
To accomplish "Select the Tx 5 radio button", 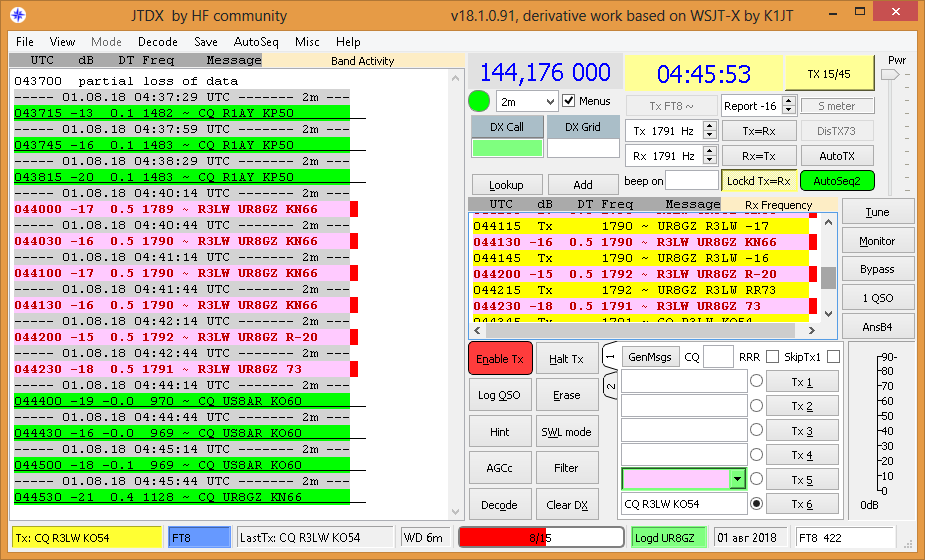I will point(756,479).
